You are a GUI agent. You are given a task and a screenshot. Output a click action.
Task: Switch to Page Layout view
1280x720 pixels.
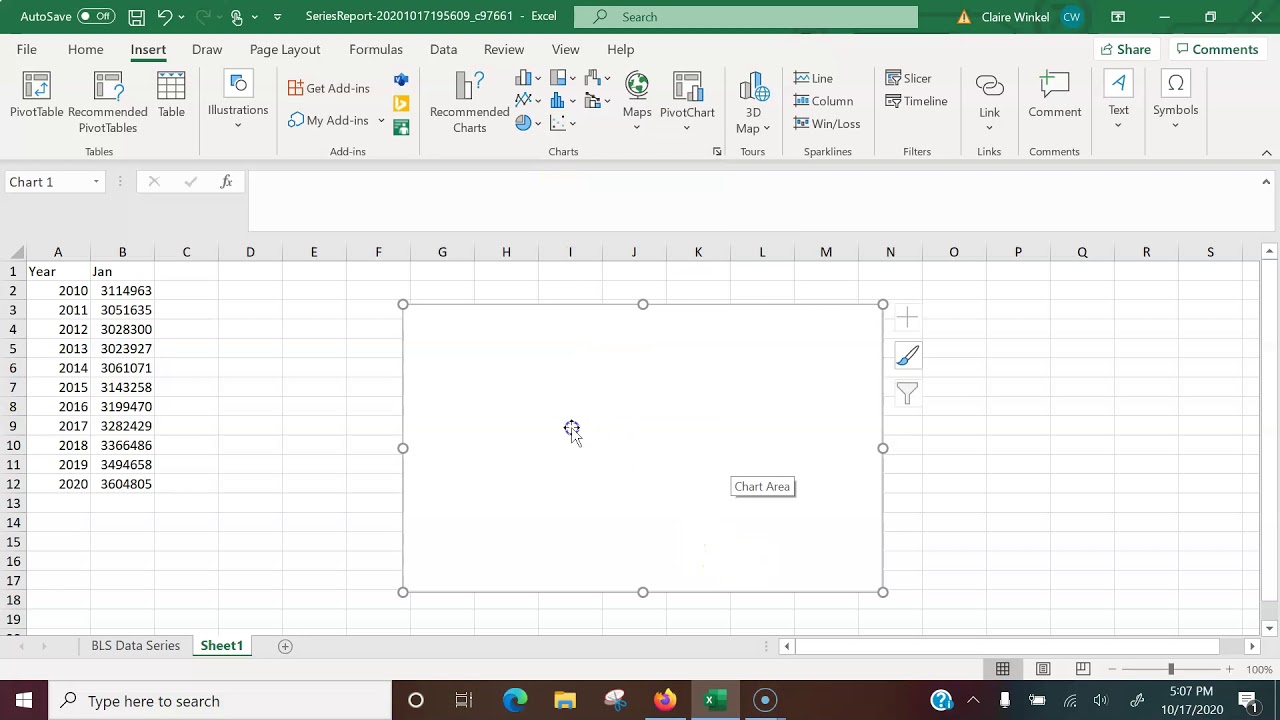(1043, 669)
